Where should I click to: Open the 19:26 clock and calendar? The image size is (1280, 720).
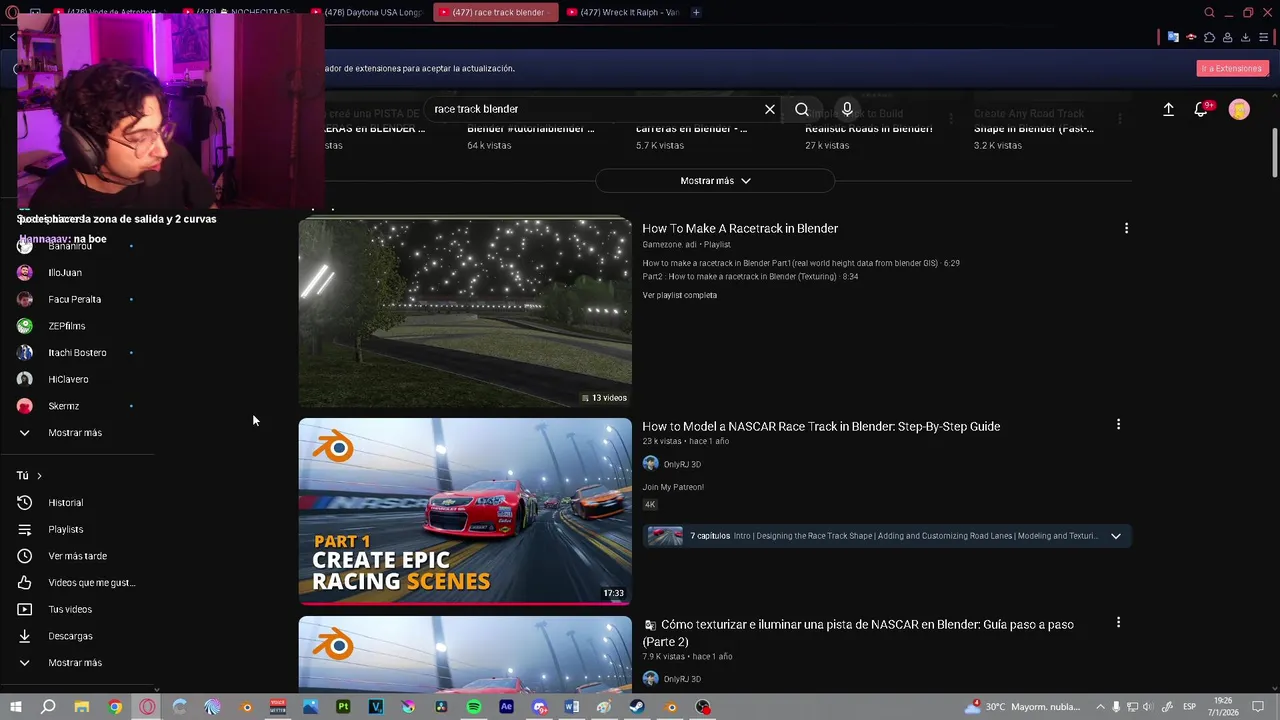coord(1223,707)
